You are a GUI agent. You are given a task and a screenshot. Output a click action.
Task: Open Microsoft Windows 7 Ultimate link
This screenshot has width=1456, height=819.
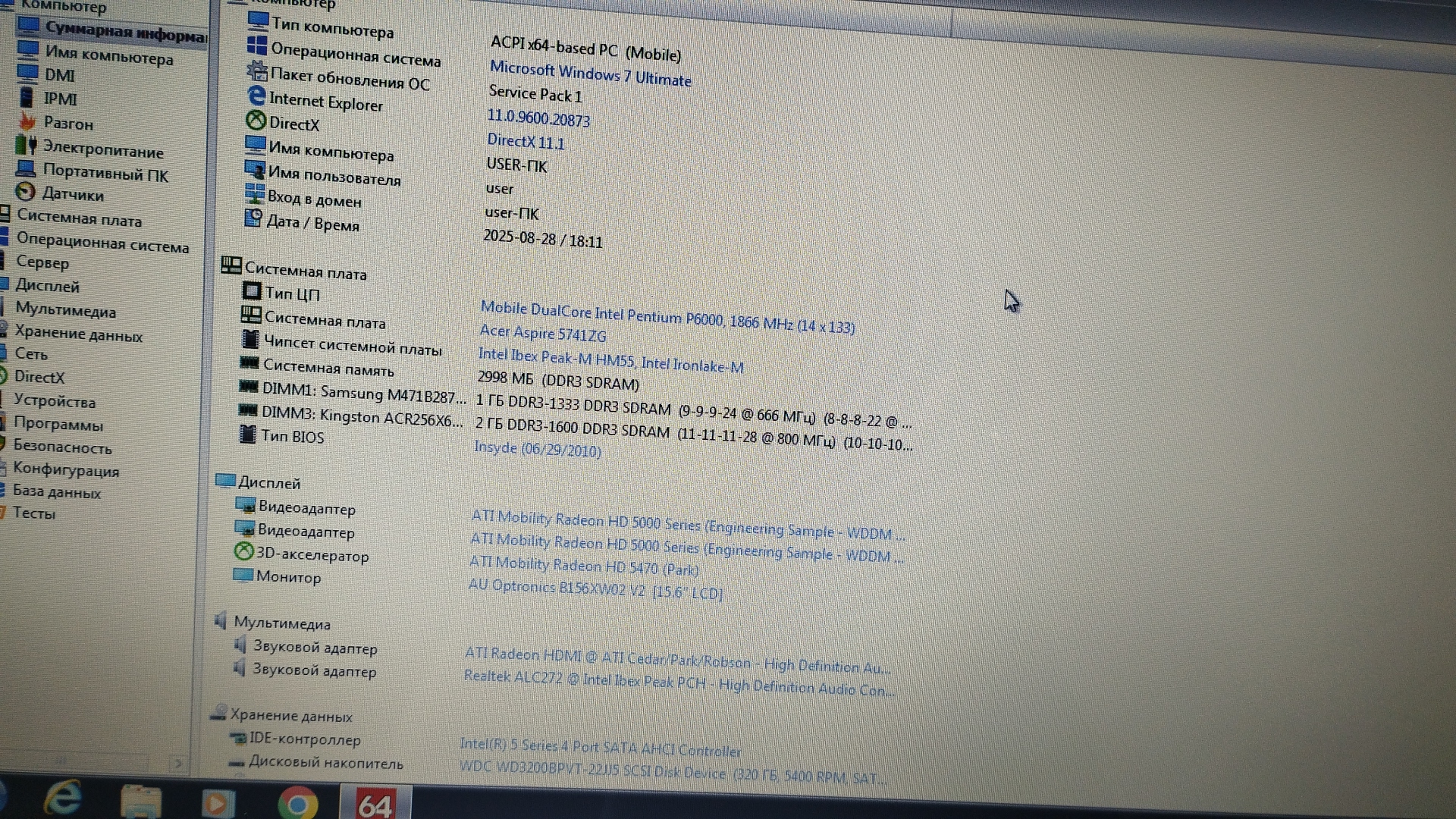click(x=590, y=74)
